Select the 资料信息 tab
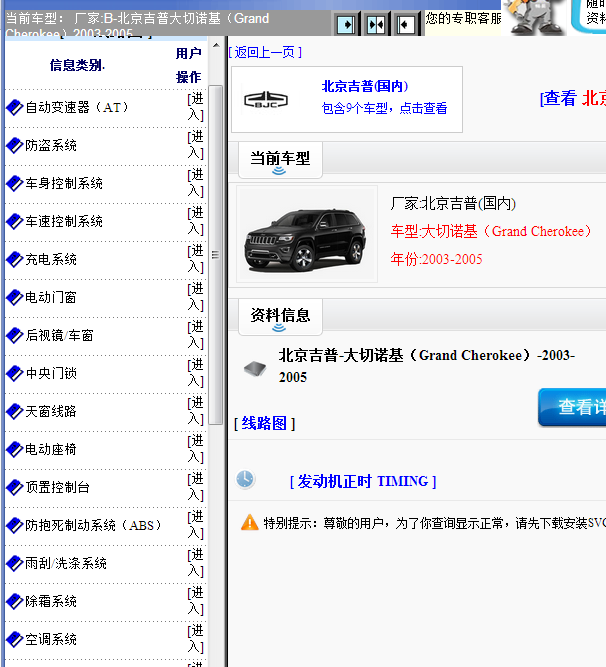The image size is (606, 667). (x=280, y=316)
